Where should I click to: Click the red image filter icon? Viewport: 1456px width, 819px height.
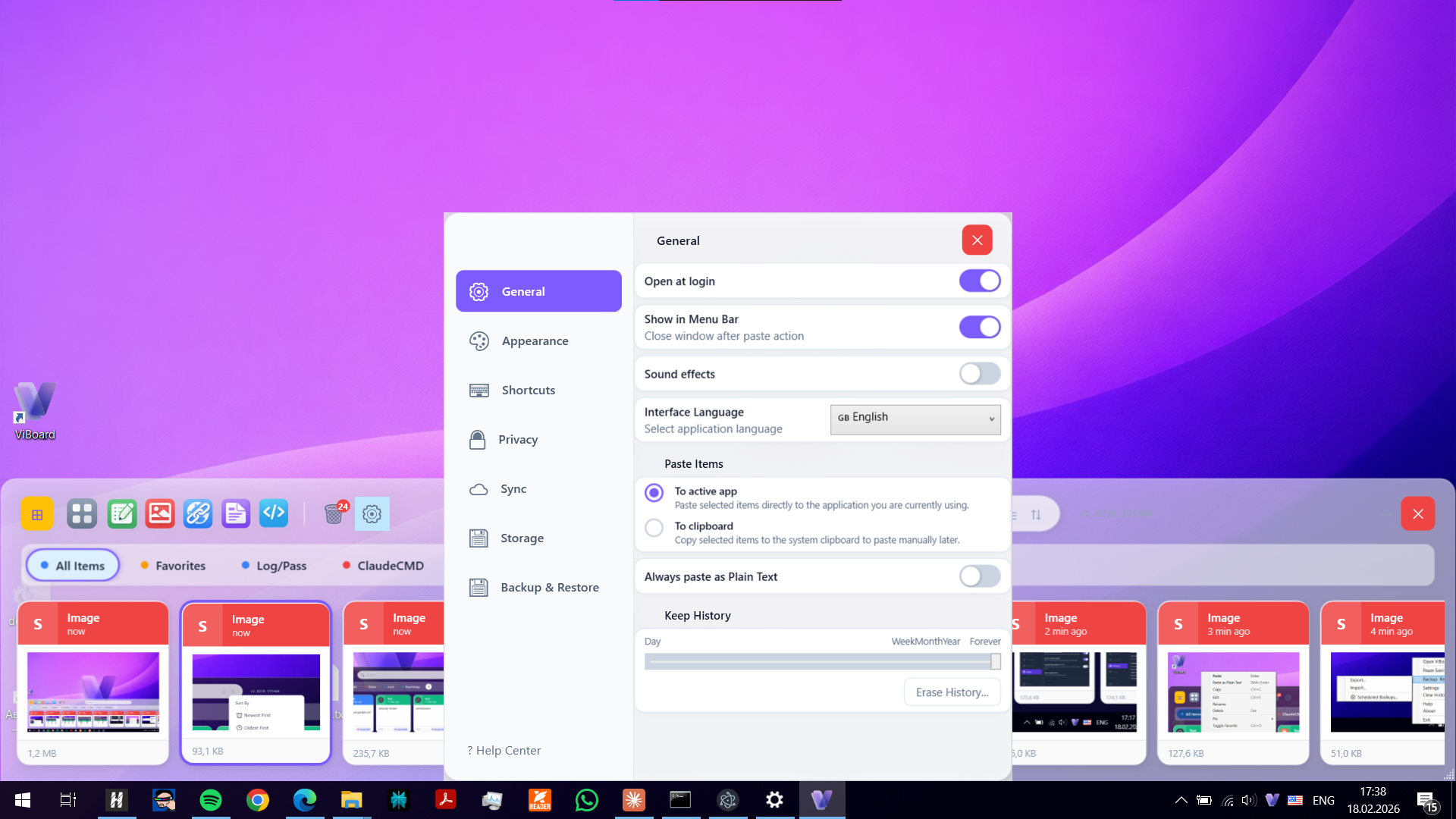coord(160,514)
